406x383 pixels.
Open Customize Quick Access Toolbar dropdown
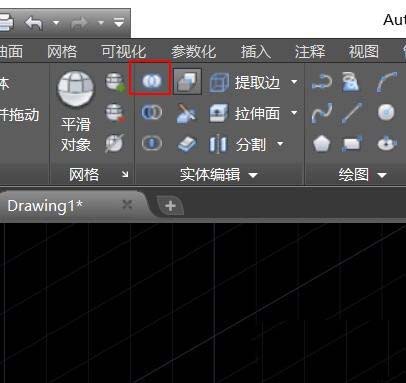[x=119, y=23]
